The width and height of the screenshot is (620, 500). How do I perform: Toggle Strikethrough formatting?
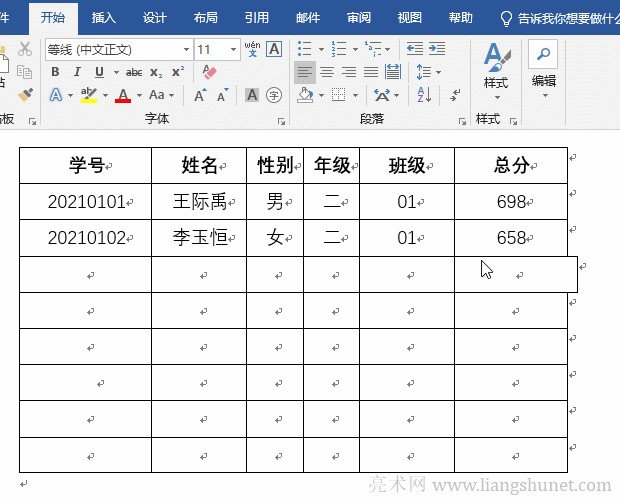pos(134,72)
